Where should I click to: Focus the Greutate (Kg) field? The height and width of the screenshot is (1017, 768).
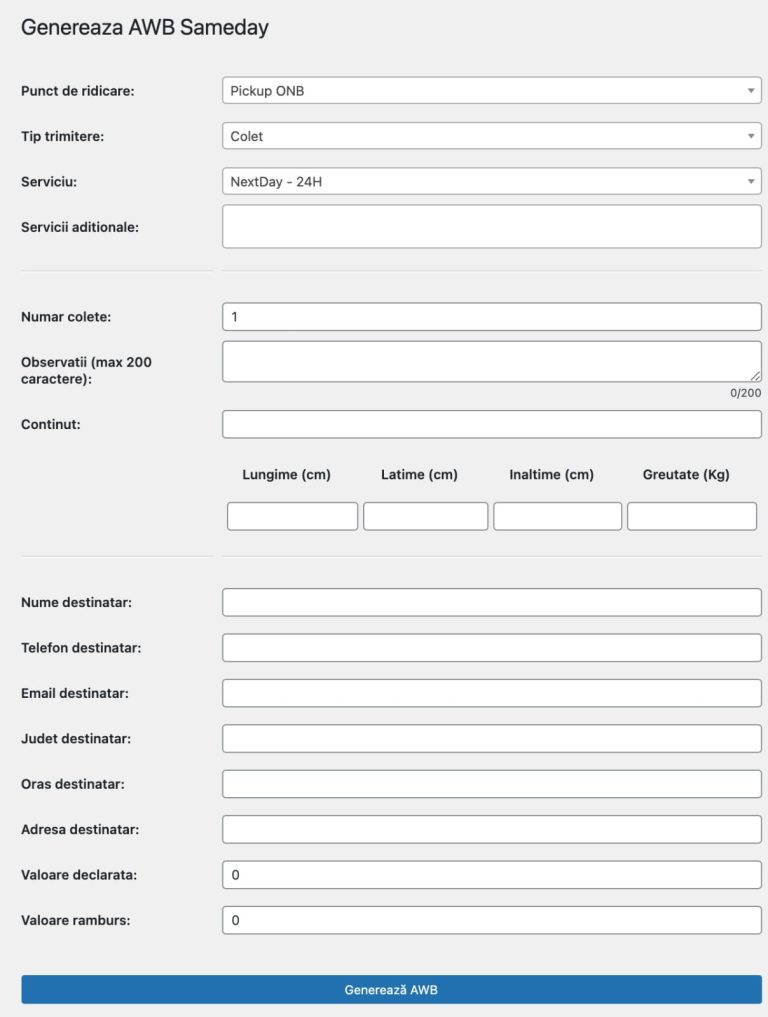(691, 515)
